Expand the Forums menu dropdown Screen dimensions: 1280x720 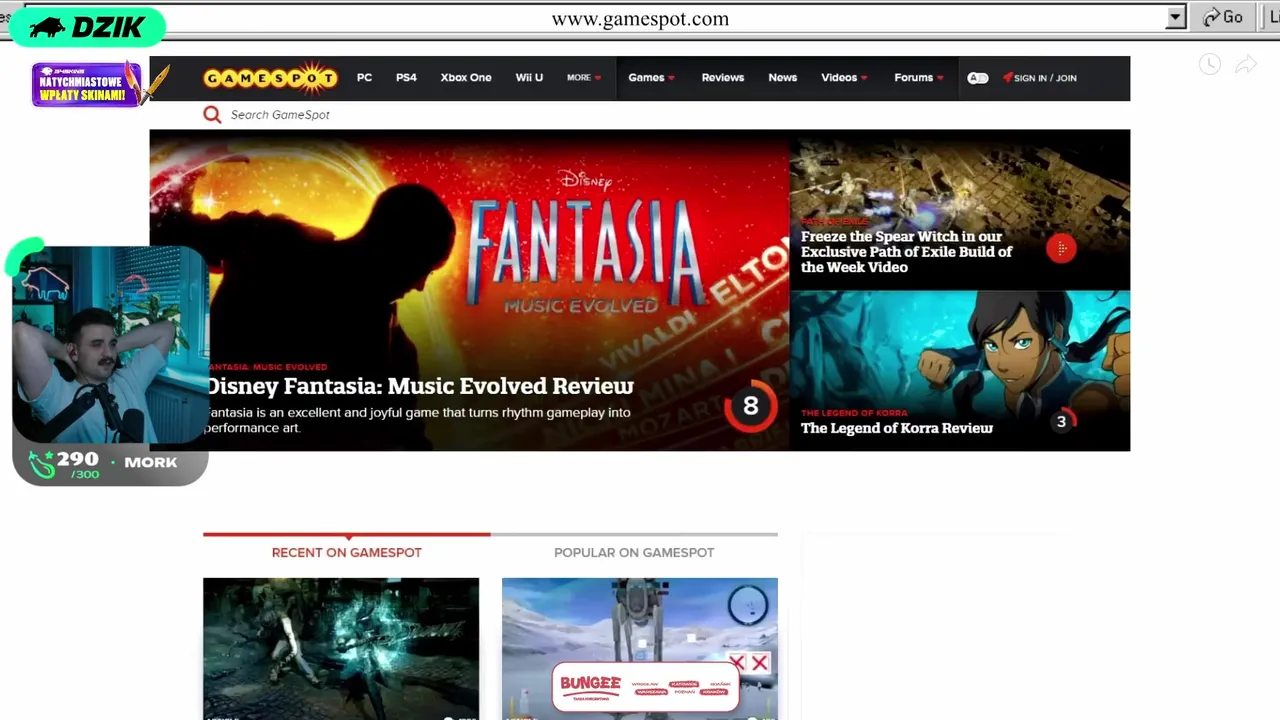(919, 78)
